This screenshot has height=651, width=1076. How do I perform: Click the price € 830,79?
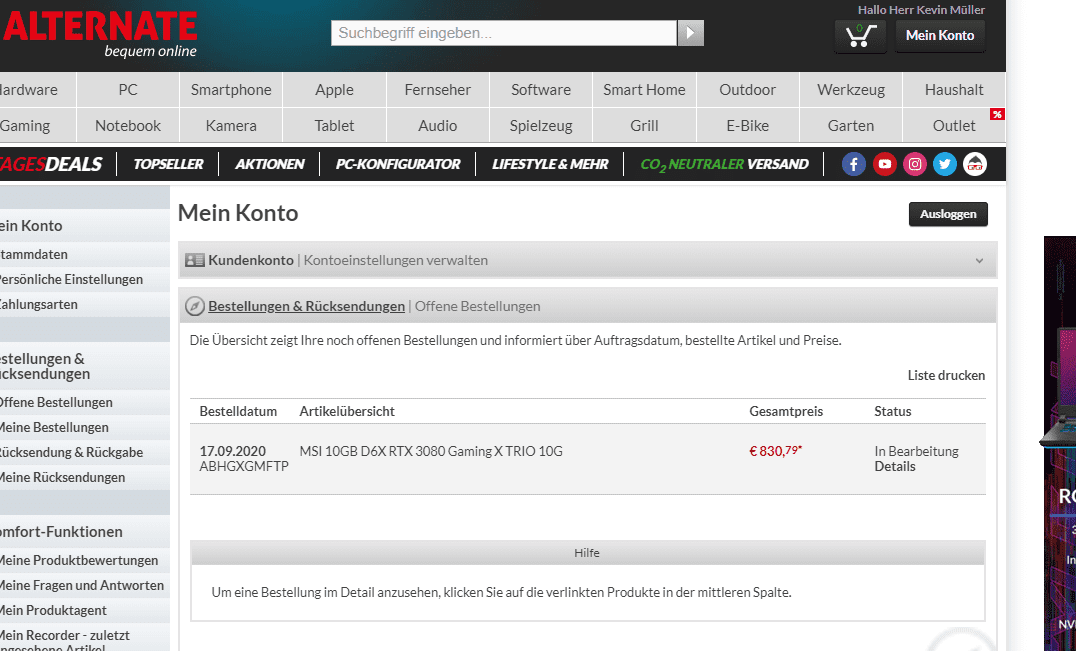tap(775, 451)
